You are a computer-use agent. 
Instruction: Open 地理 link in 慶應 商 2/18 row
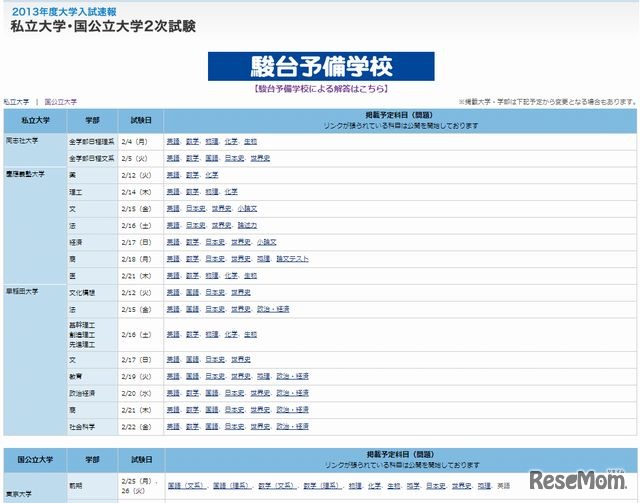pyautogui.click(x=263, y=259)
